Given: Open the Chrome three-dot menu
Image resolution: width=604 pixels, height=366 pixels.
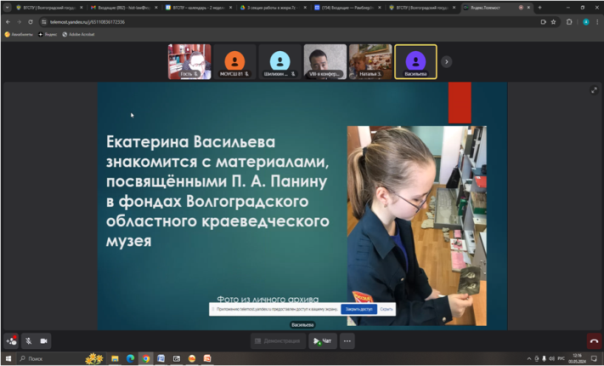Looking at the screenshot, I should [598, 22].
